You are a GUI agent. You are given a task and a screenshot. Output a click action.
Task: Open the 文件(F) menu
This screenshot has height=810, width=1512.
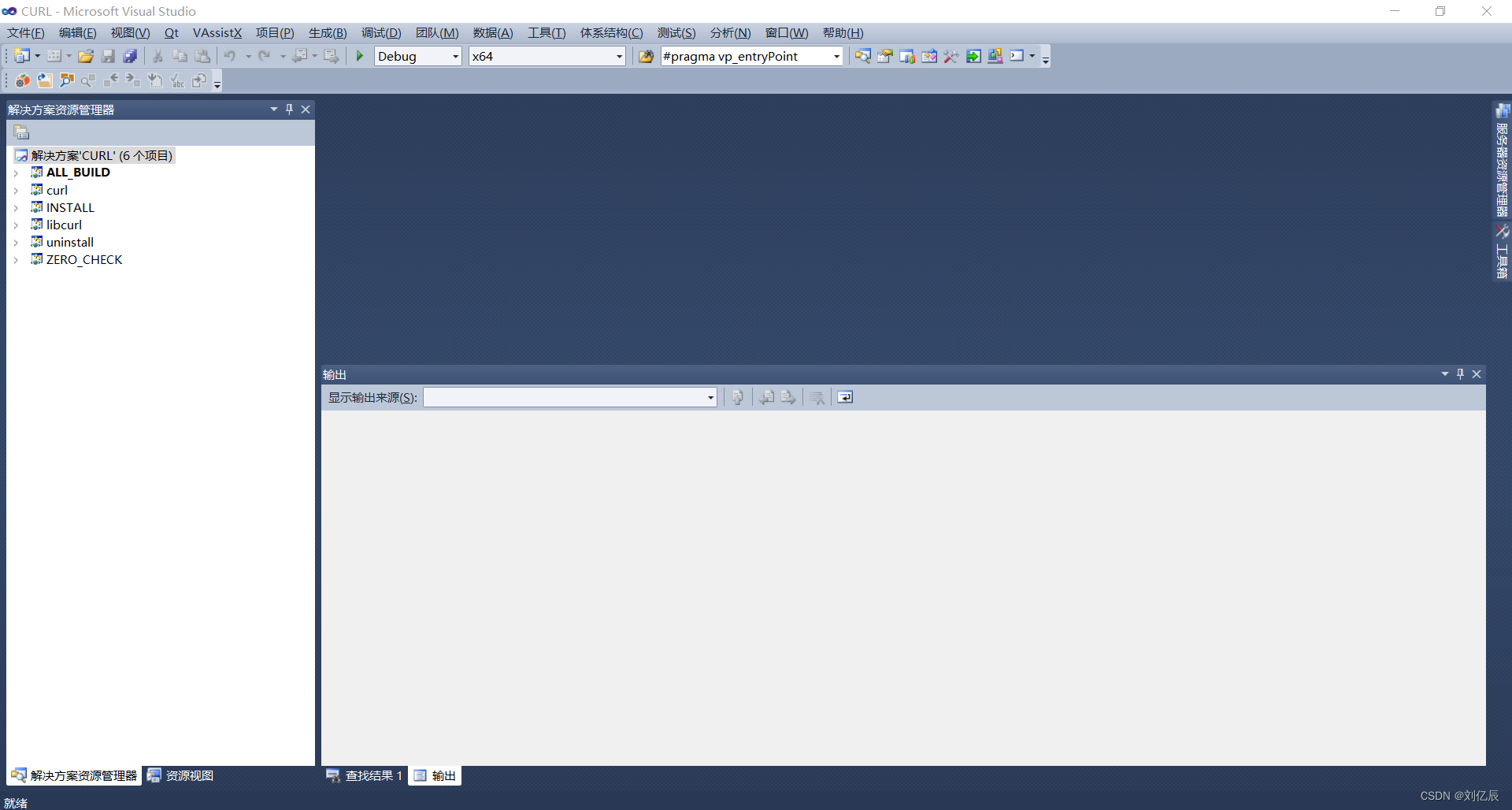point(26,32)
